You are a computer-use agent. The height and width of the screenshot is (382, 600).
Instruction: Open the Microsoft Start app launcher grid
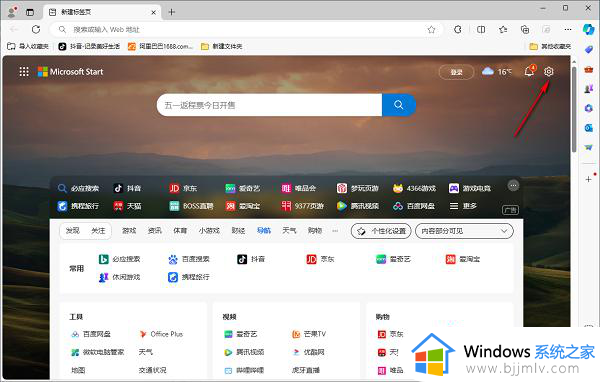point(24,72)
